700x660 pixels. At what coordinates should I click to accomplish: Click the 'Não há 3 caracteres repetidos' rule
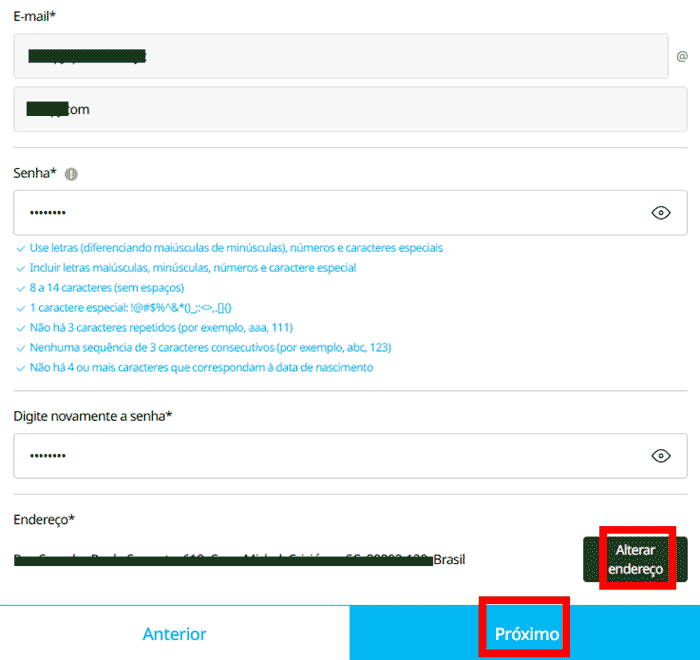coord(161,328)
